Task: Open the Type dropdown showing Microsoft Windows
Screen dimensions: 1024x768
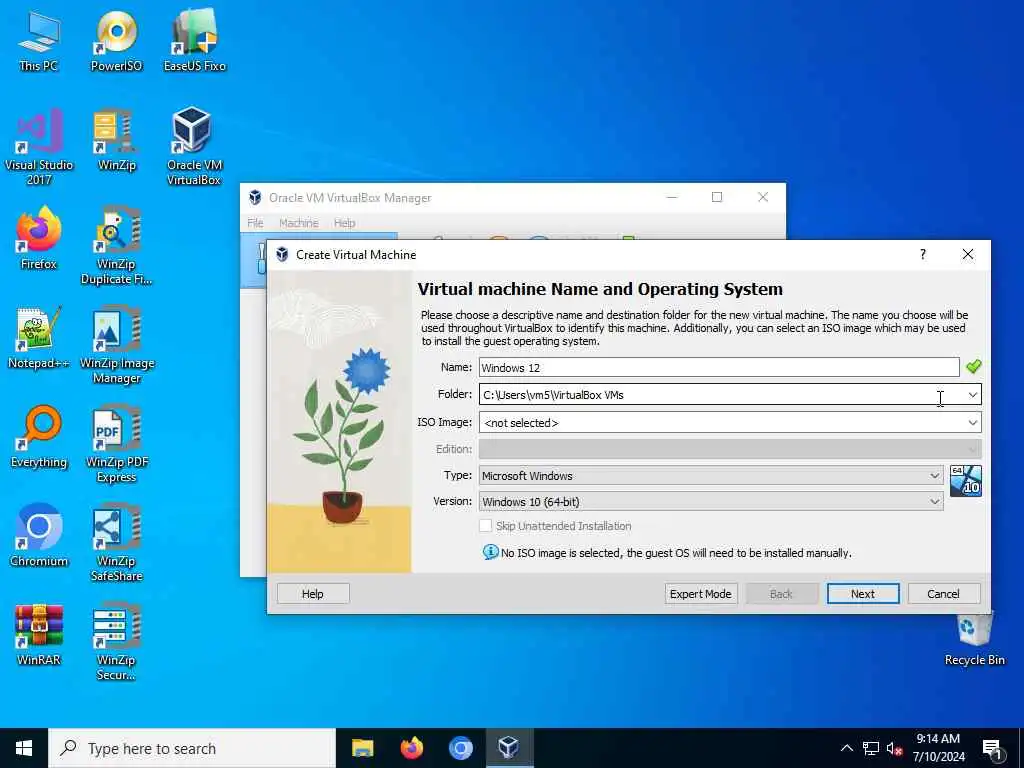Action: coord(711,475)
